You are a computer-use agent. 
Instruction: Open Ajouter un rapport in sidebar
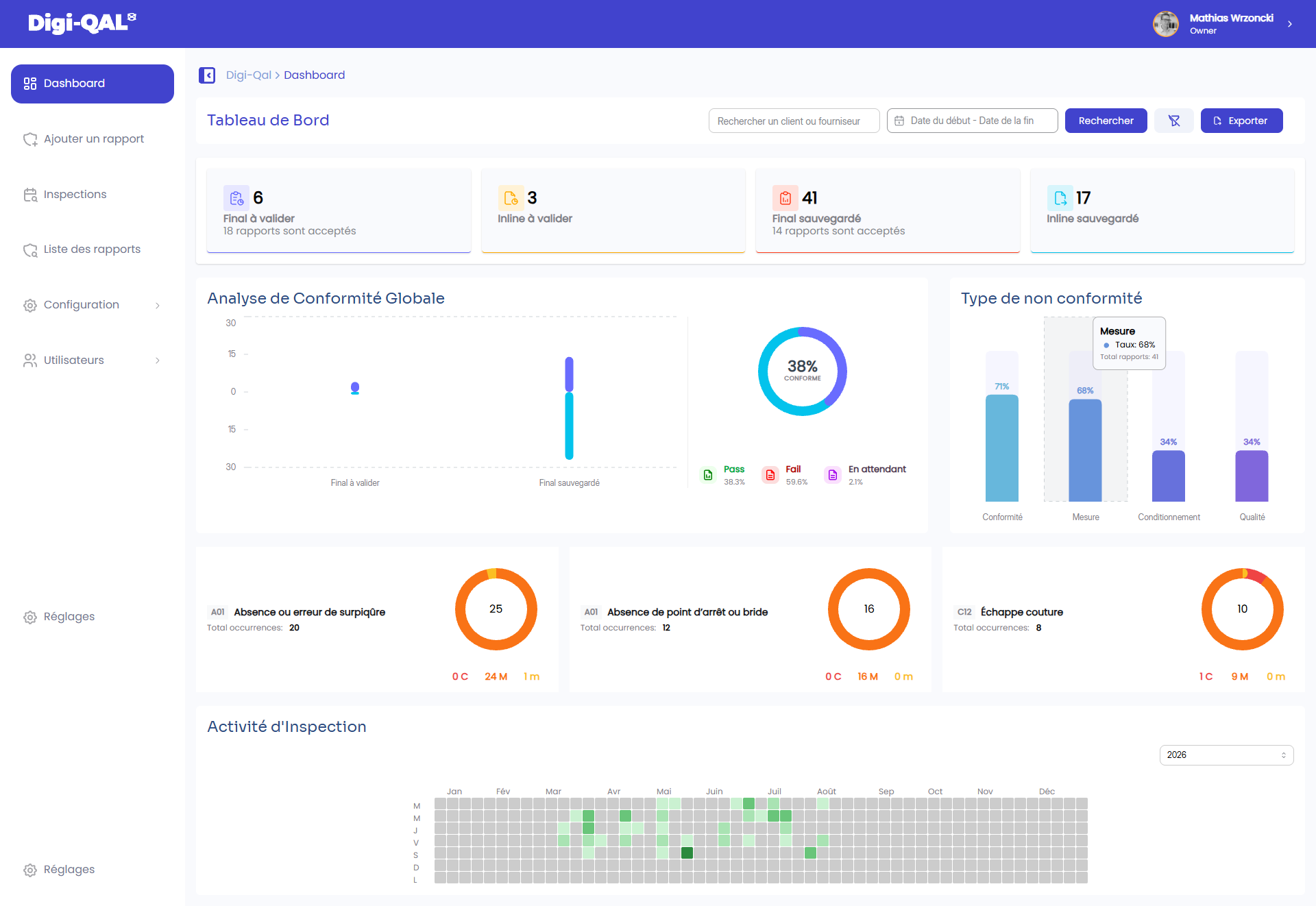tap(93, 139)
